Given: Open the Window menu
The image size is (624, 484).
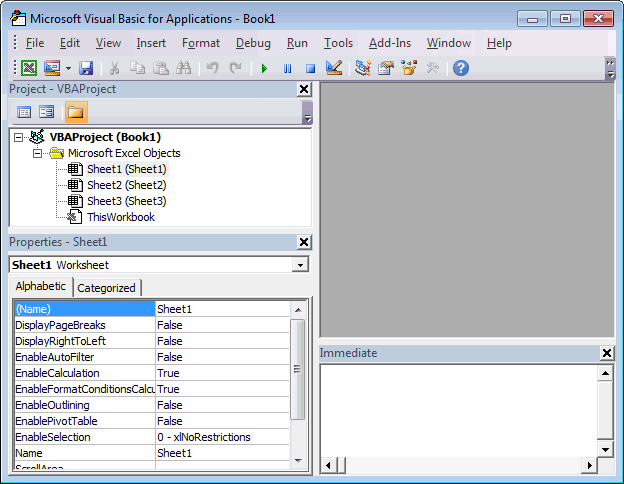Looking at the screenshot, I should click(449, 43).
